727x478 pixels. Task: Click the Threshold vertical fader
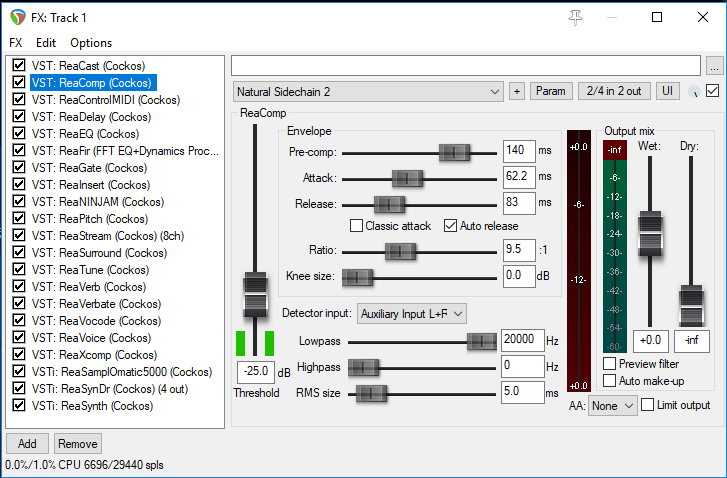(255, 294)
